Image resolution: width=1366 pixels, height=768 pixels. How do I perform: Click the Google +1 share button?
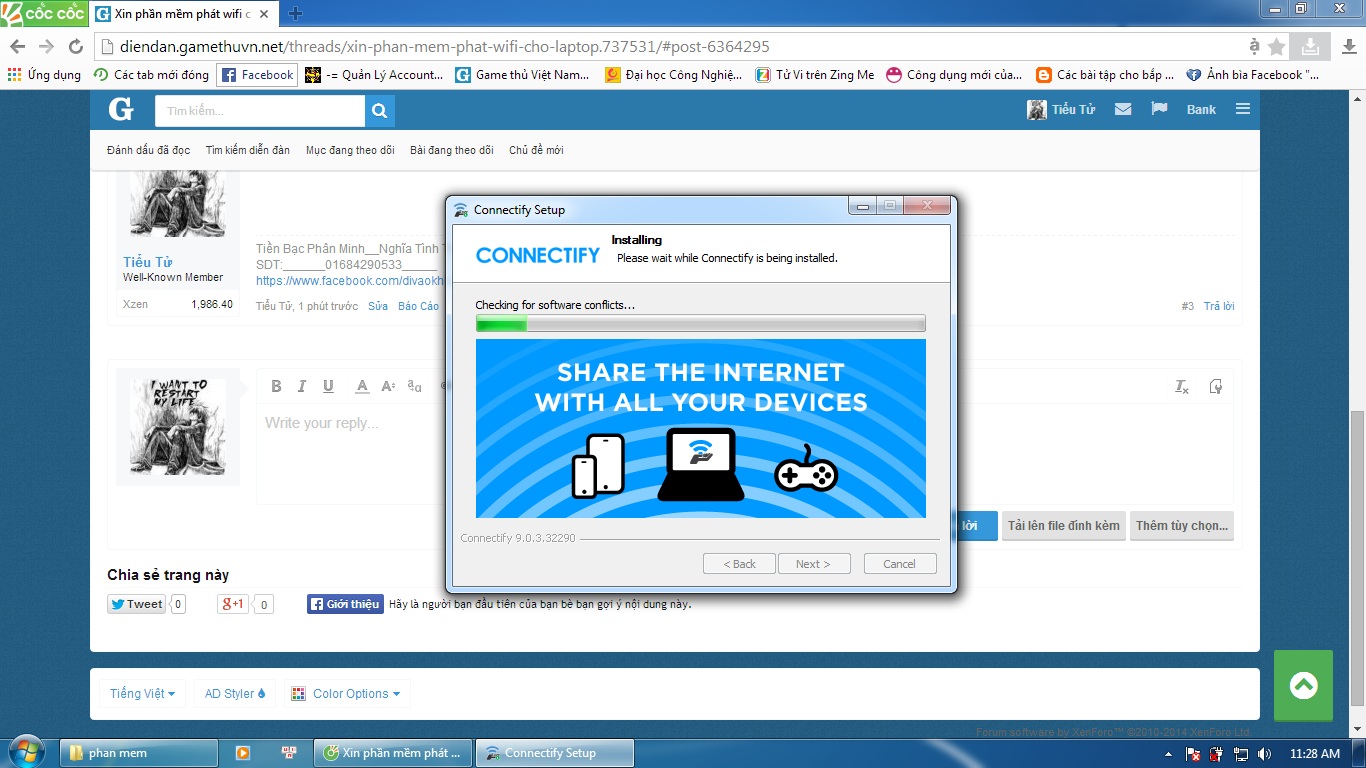[x=234, y=604]
